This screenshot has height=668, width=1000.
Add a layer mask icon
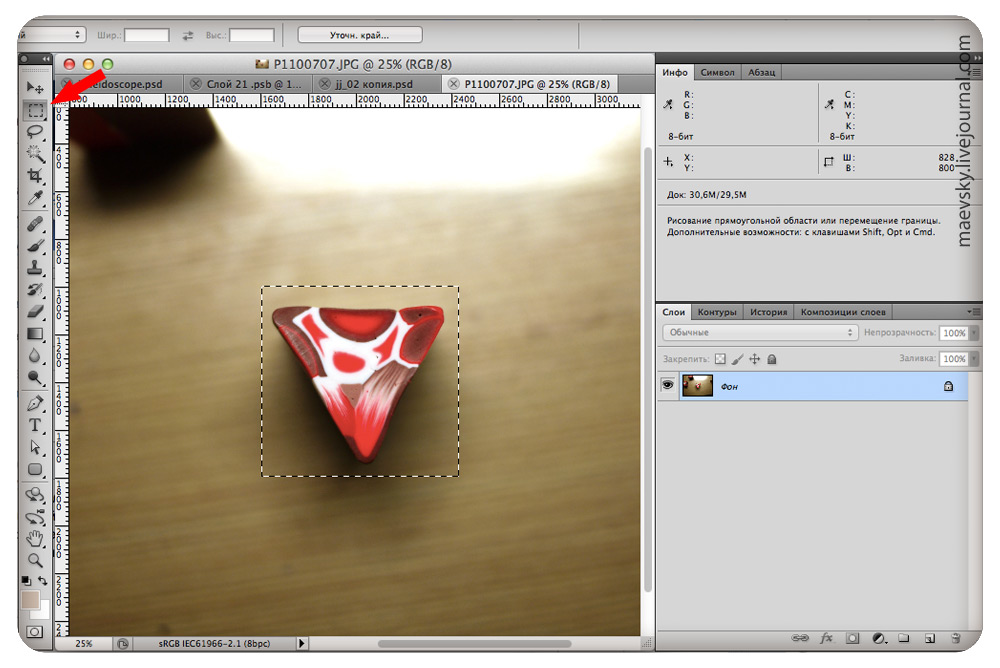click(853, 637)
